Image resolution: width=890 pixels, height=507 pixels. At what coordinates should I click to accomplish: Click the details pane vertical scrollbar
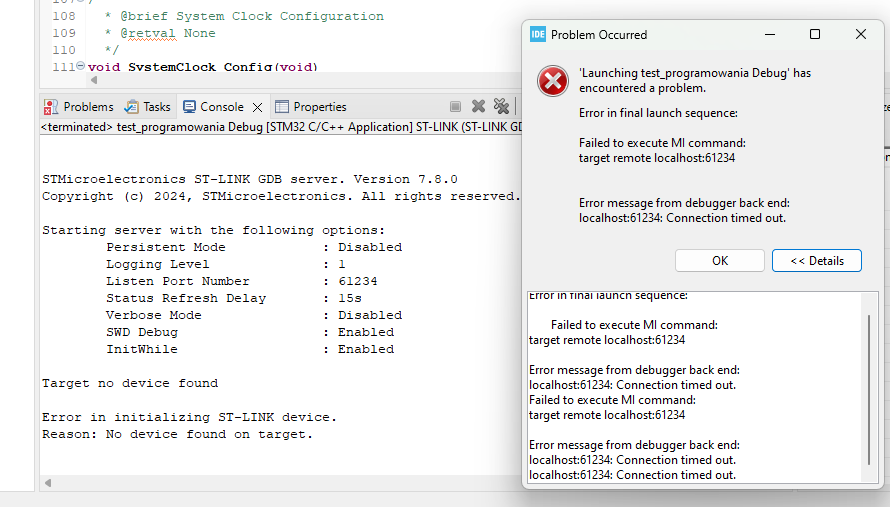point(869,390)
